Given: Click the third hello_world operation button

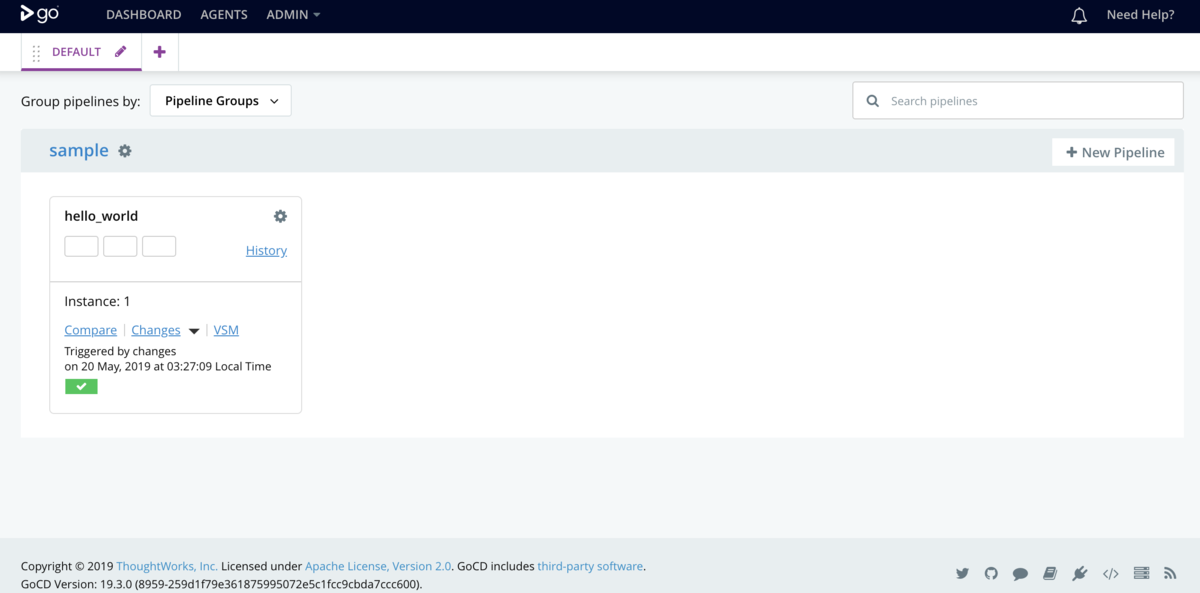Looking at the screenshot, I should point(159,246).
